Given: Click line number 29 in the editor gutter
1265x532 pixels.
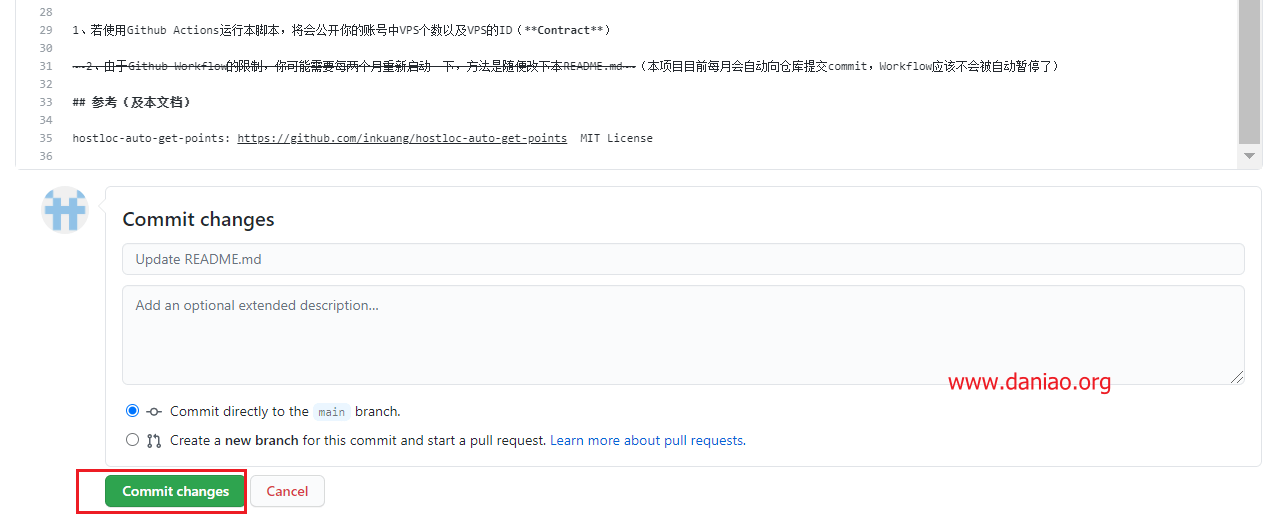Looking at the screenshot, I should (45, 30).
